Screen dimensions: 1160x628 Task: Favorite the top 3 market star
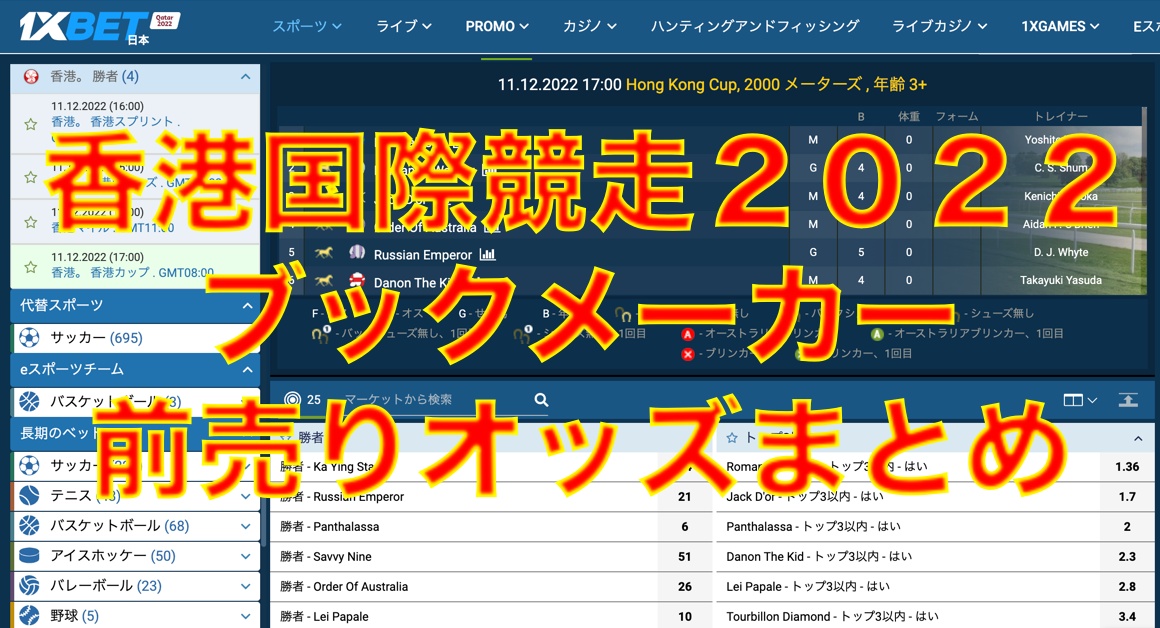[732, 438]
